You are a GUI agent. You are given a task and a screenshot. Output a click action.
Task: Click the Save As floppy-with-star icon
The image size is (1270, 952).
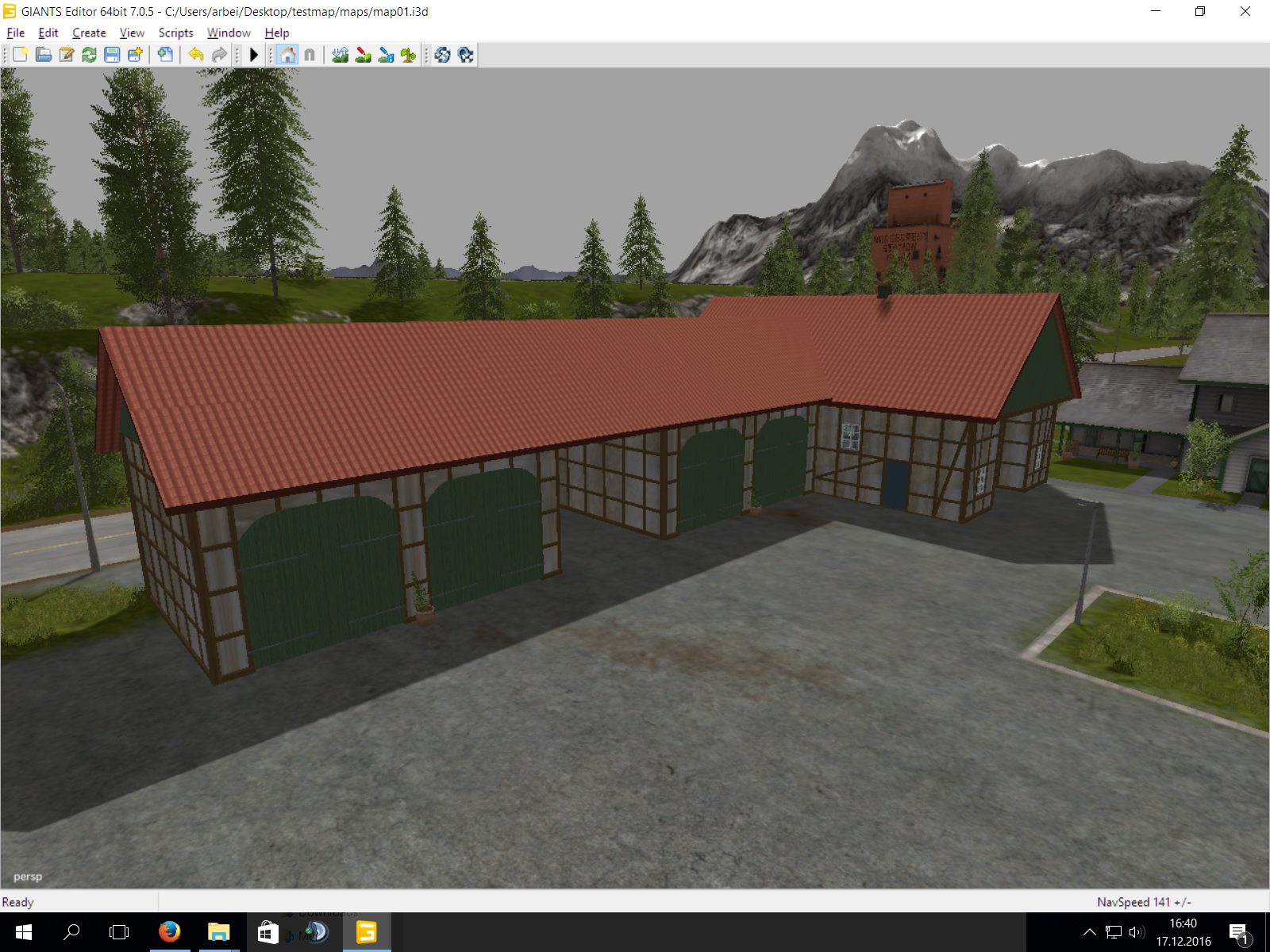click(135, 55)
